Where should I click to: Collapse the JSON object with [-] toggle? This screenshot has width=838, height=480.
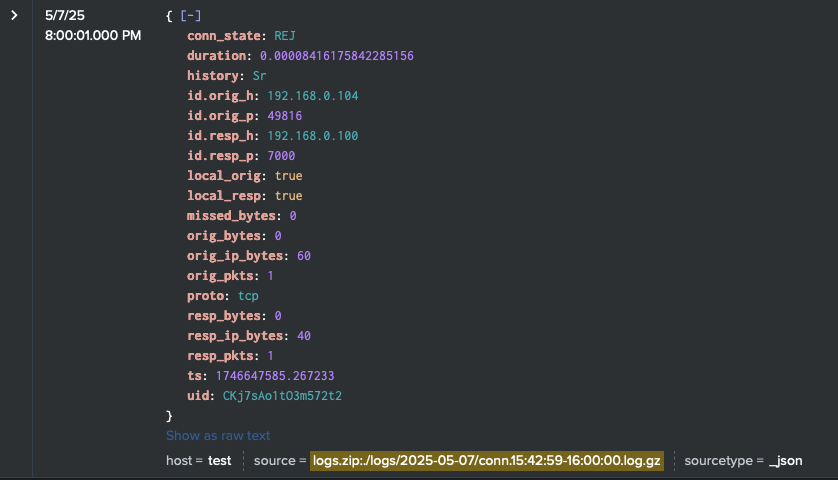point(190,16)
